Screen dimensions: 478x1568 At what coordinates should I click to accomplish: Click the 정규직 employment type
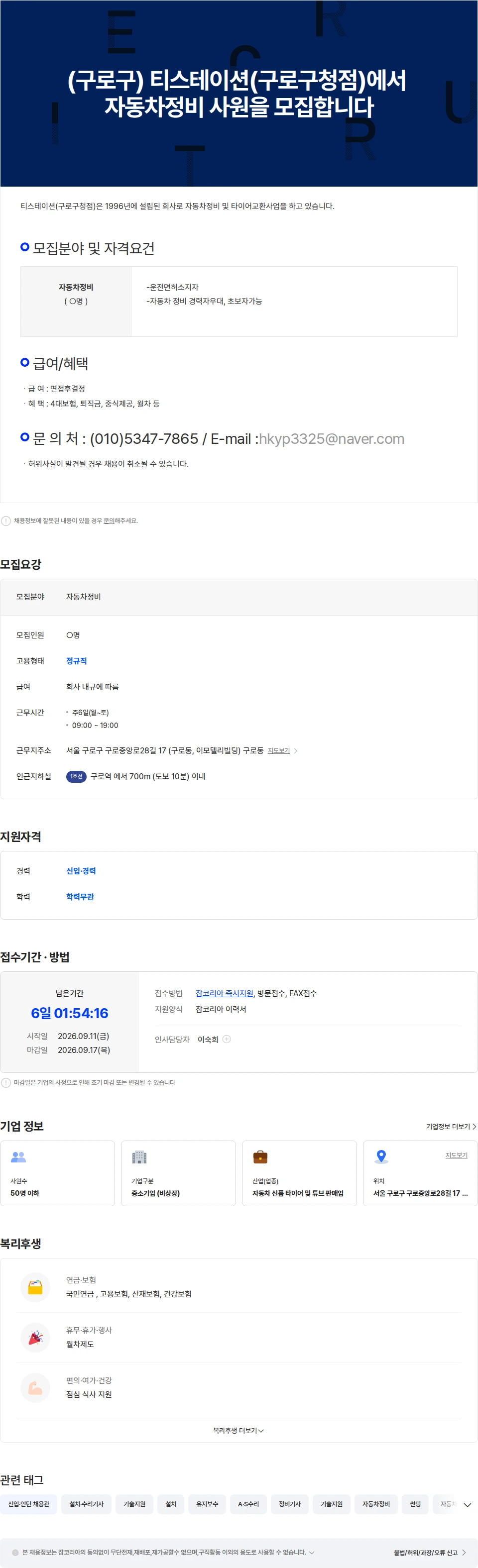point(77,660)
